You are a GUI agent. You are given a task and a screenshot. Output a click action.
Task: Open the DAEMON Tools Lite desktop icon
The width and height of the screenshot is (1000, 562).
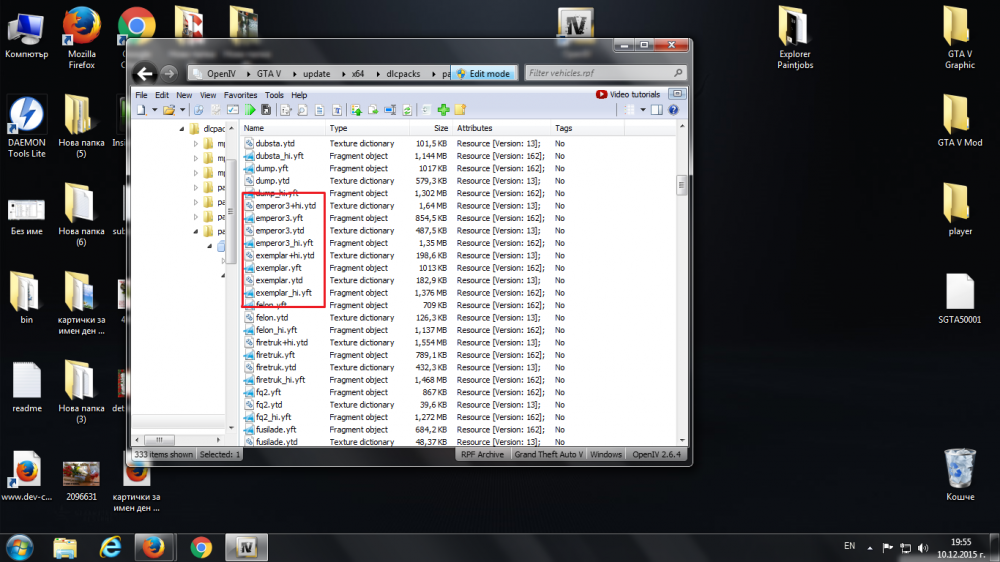click(27, 126)
